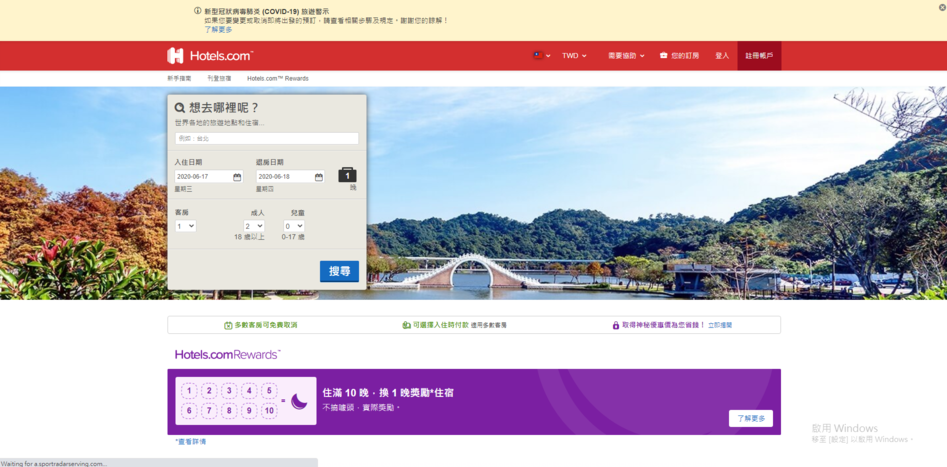Click the free-cancellation calendar check icon
Viewport: 947px width, 467px height.
tap(228, 325)
